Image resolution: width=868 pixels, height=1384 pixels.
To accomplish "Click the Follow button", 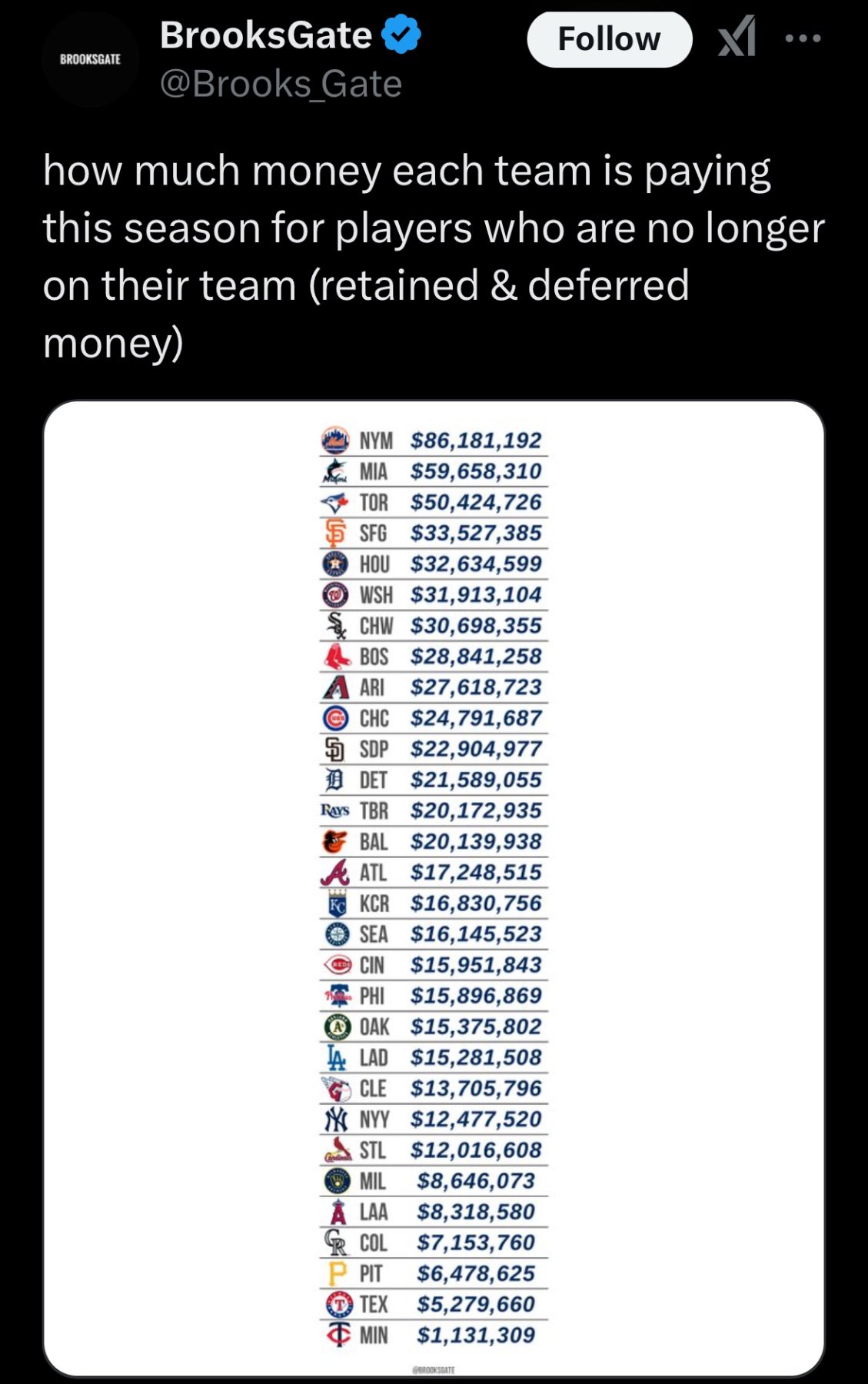I will [x=609, y=39].
